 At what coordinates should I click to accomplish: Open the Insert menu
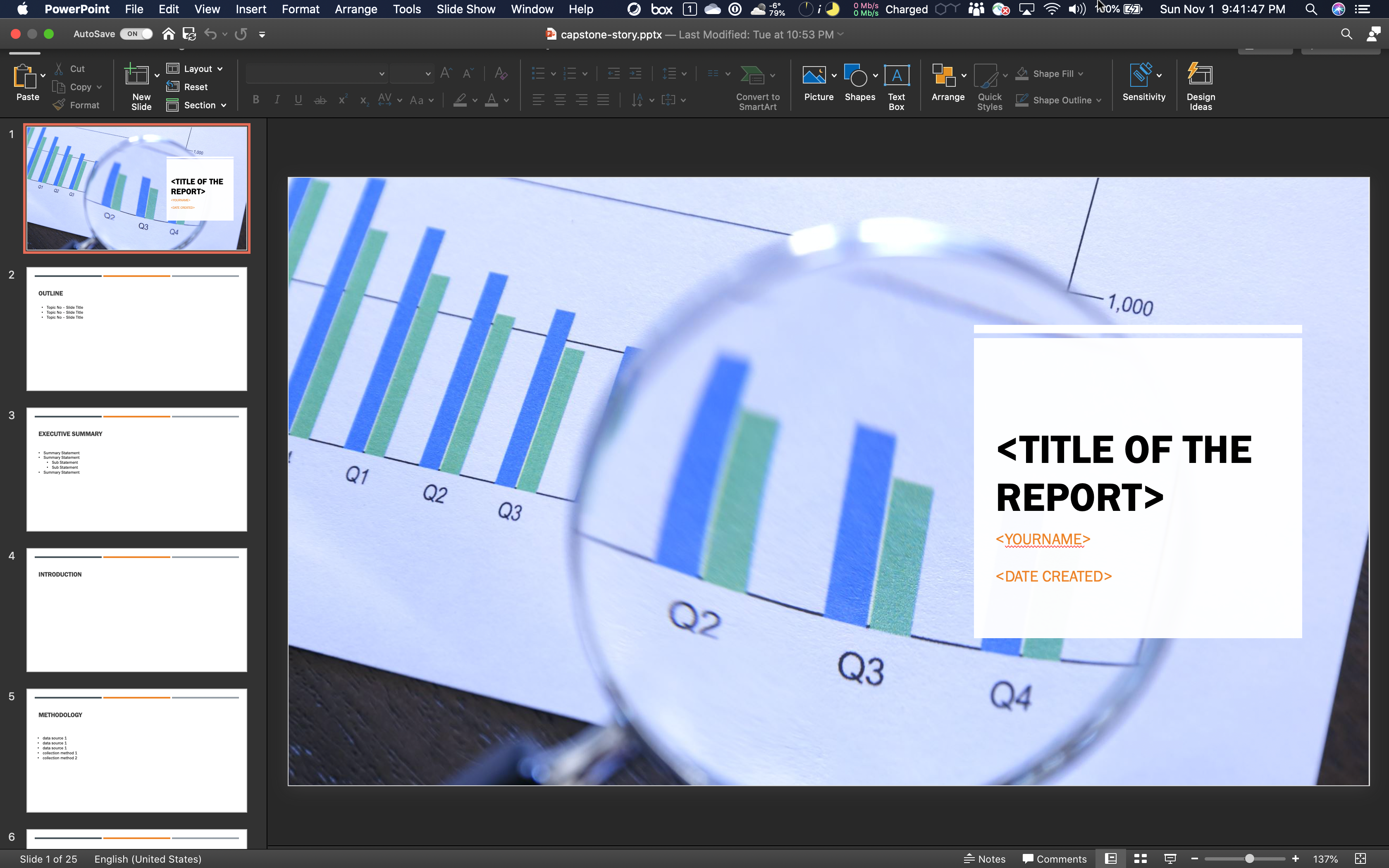[x=251, y=9]
